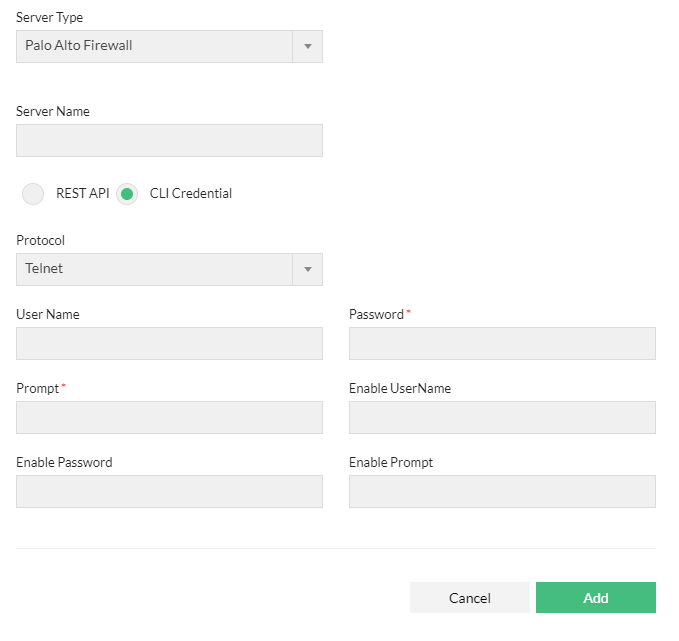Viewport: 679px width, 641px height.
Task: Click the green Add button
Action: [596, 598]
